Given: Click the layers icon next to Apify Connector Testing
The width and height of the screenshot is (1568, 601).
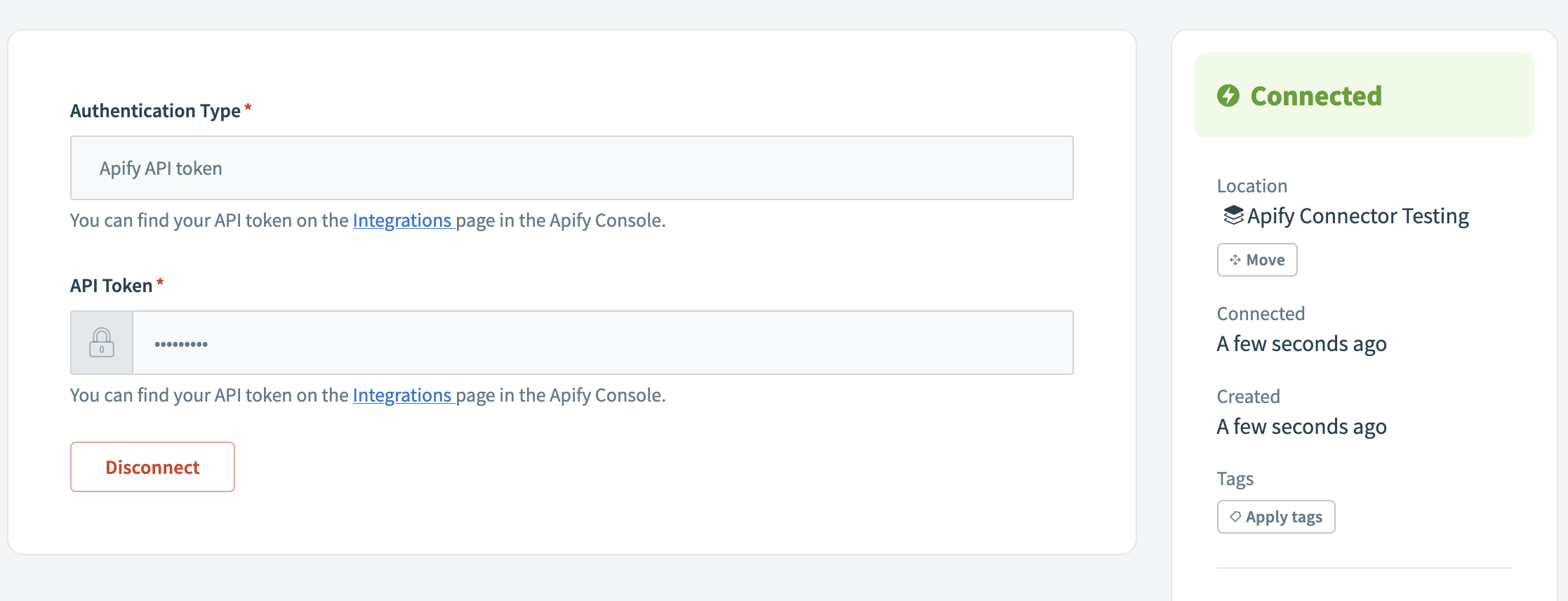Looking at the screenshot, I should (x=1233, y=216).
